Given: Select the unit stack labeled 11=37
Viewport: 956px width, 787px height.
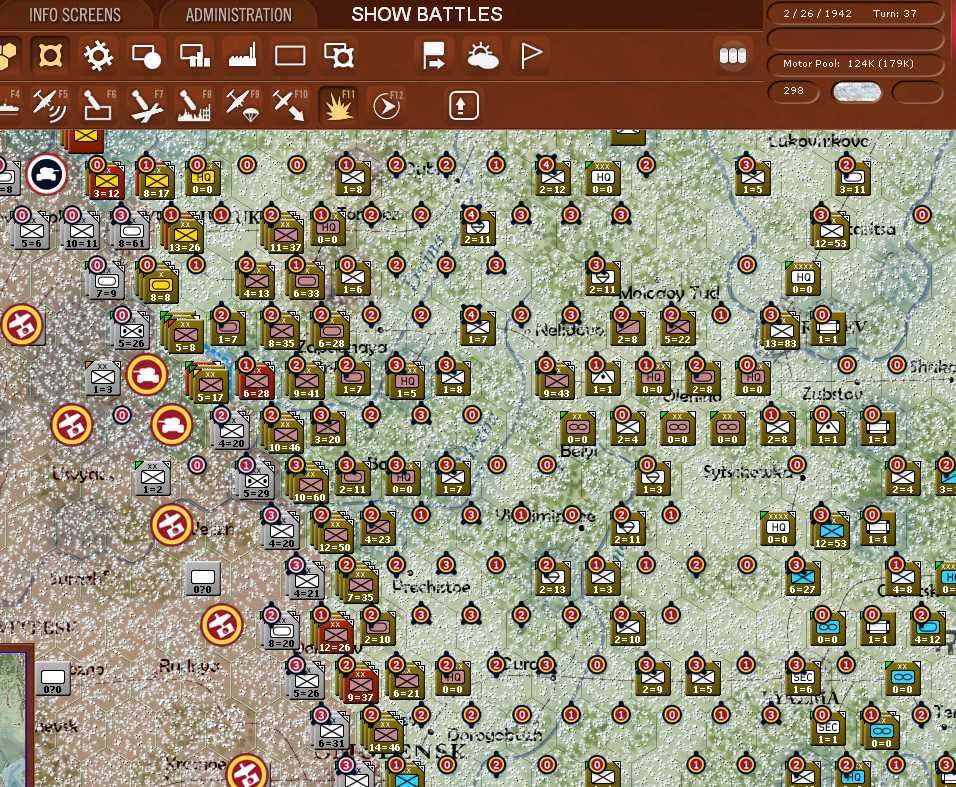Looking at the screenshot, I should 285,234.
